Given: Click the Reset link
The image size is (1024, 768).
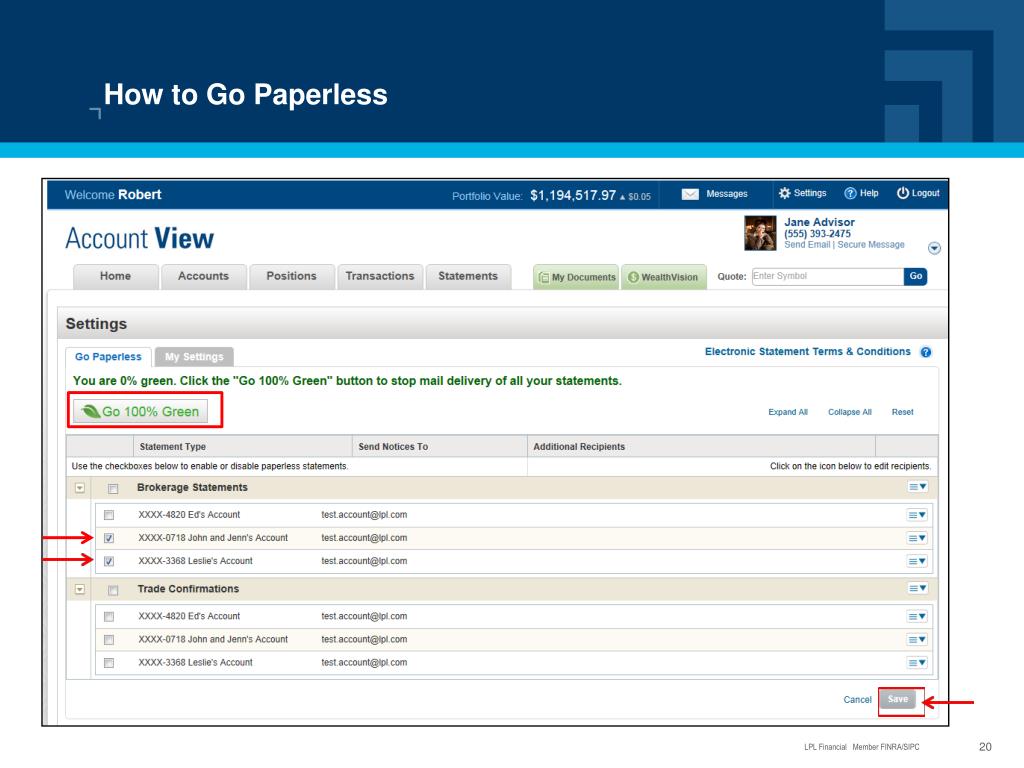Looking at the screenshot, I should pos(903,412).
